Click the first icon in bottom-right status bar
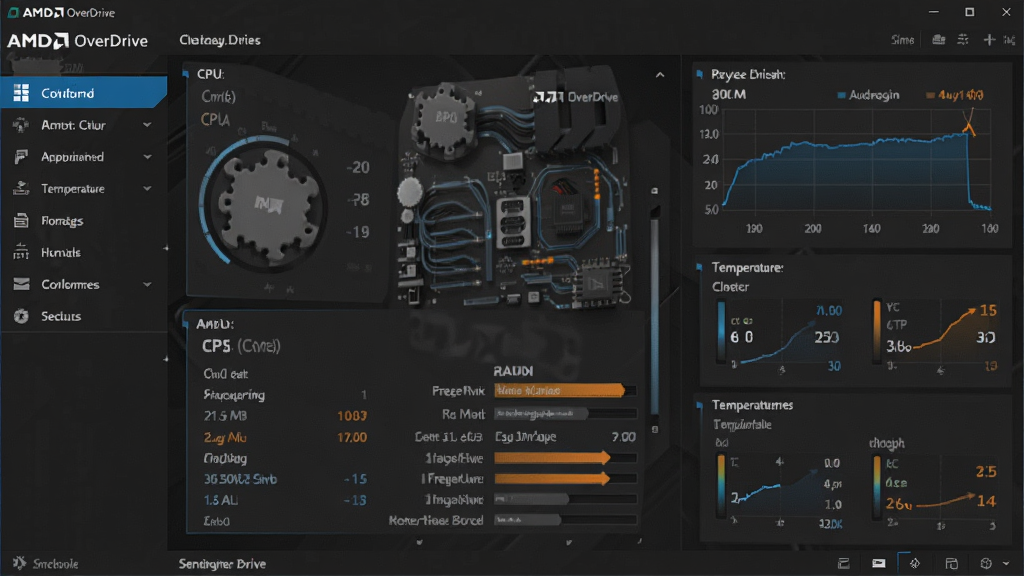The image size is (1024, 576). tap(844, 563)
